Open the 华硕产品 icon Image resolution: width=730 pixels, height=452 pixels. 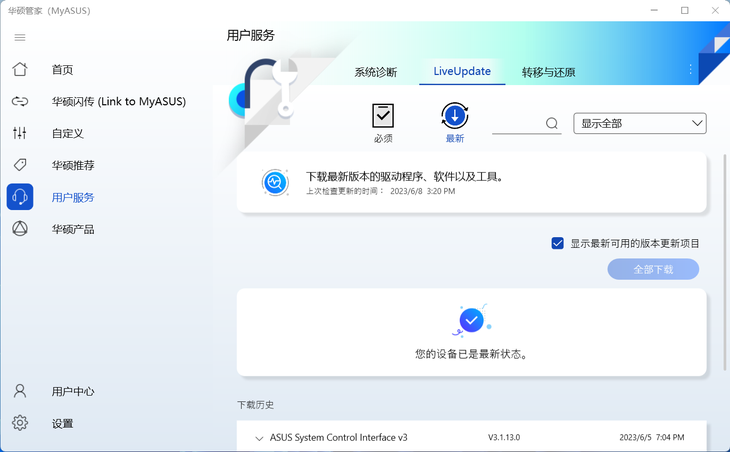[20, 229]
